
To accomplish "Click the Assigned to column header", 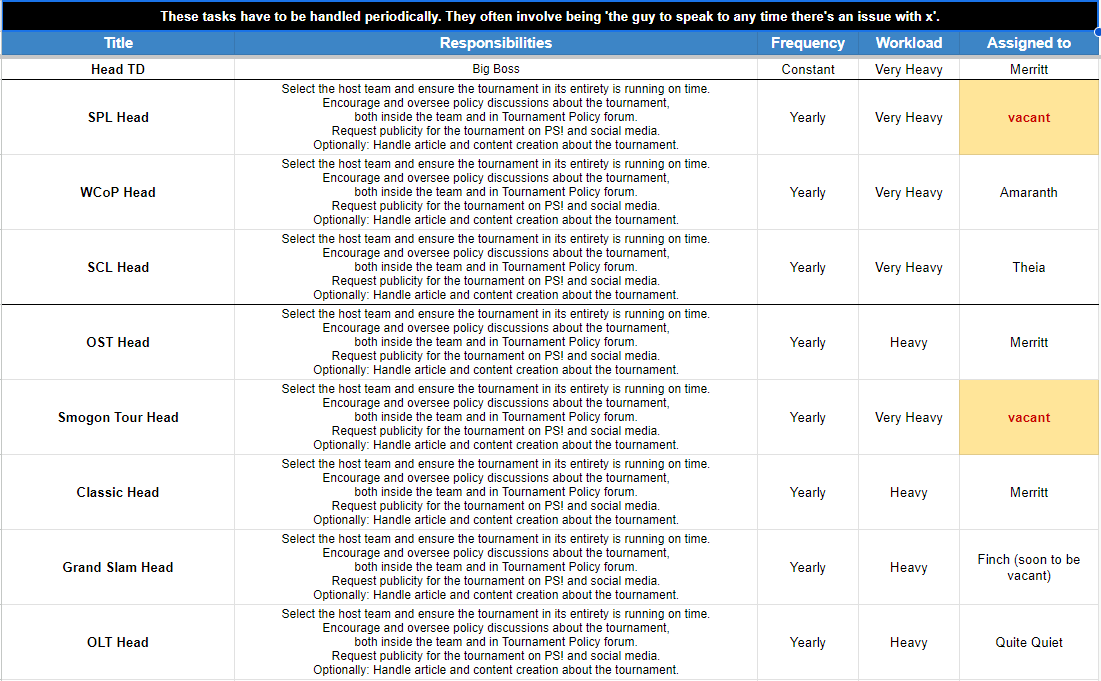I will [1029, 43].
